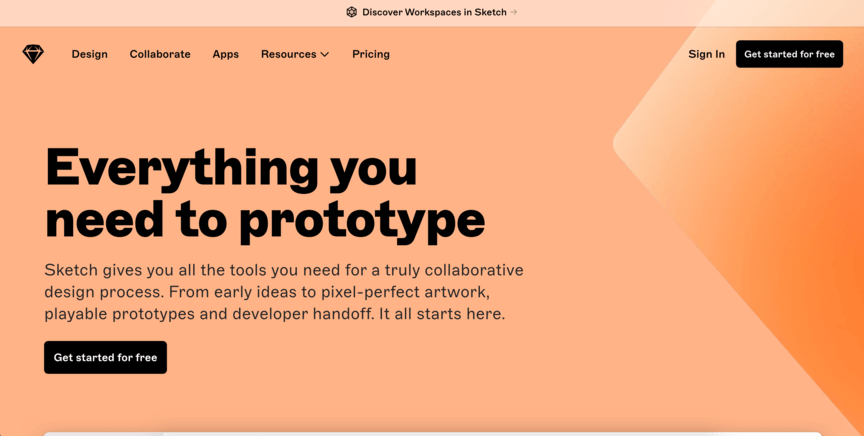Go to the Collaborate page
The height and width of the screenshot is (436, 864).
(160, 54)
